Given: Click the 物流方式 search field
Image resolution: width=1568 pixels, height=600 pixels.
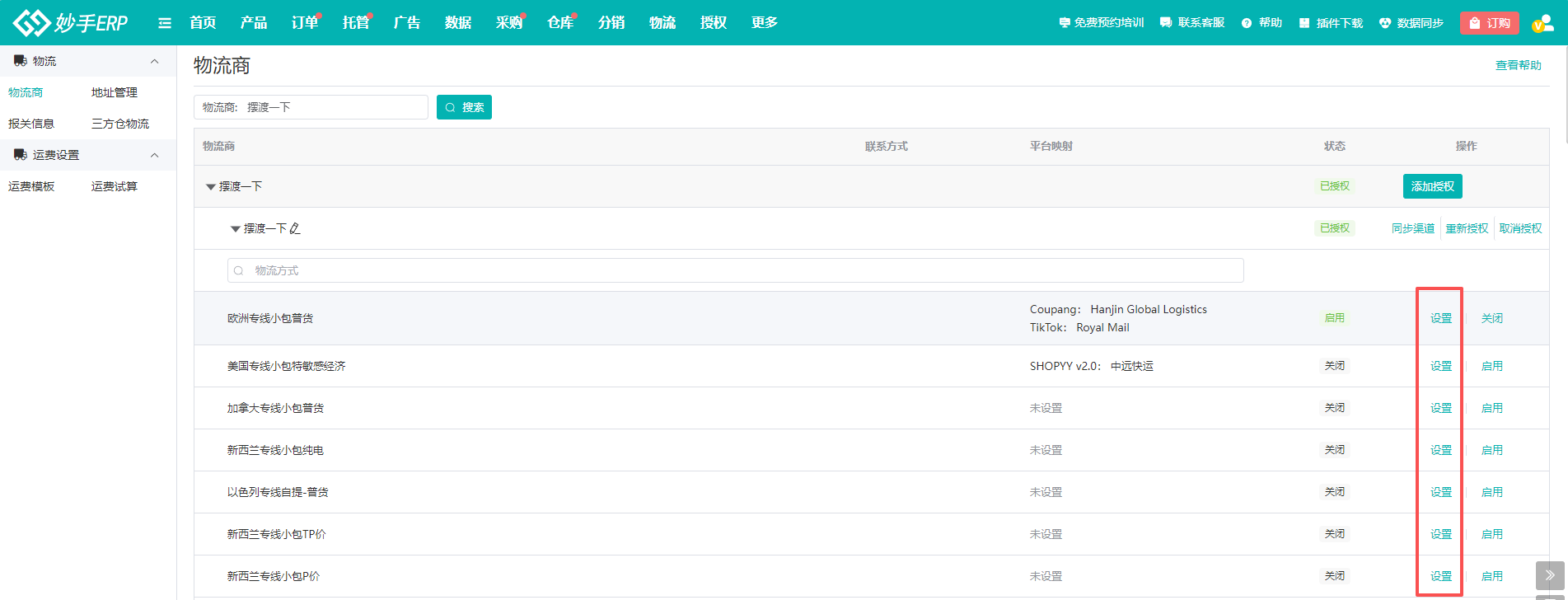Looking at the screenshot, I should (735, 270).
